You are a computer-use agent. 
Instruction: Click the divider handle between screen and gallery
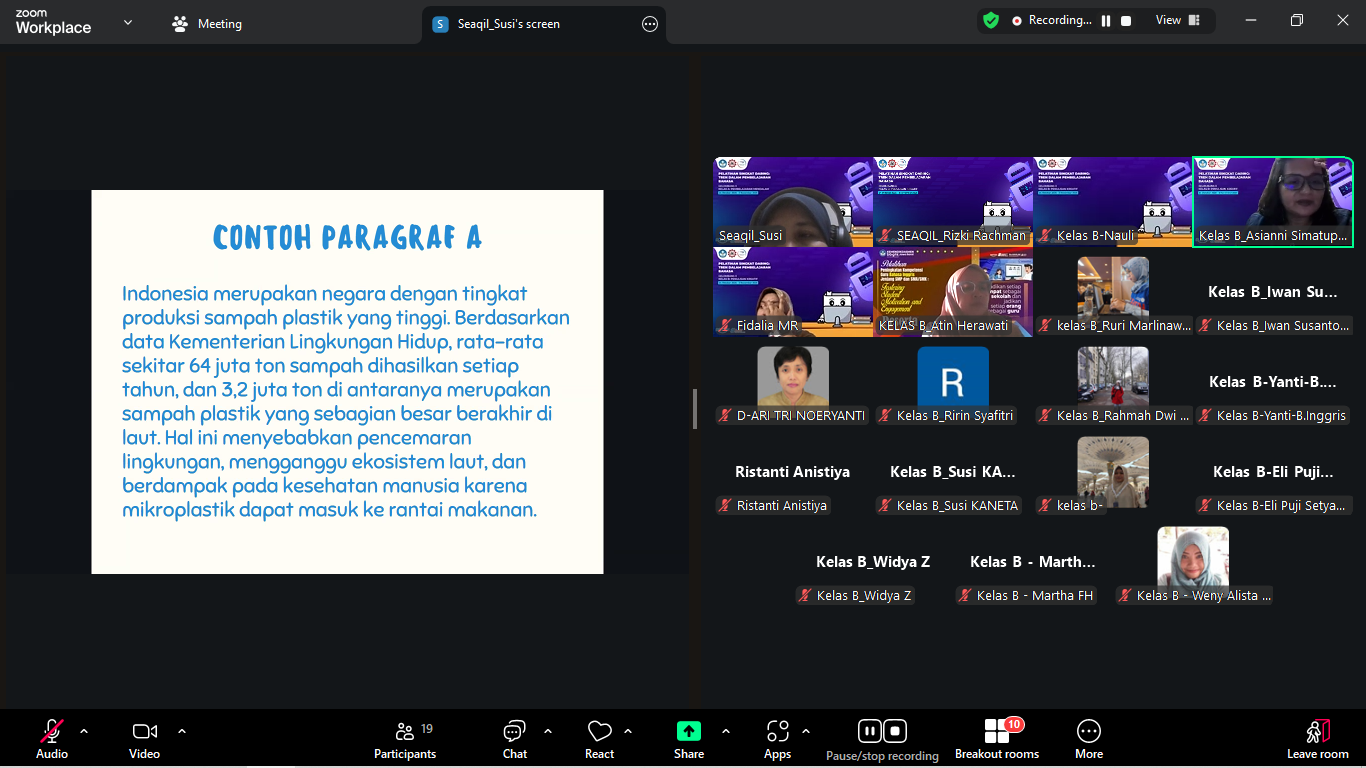pyautogui.click(x=695, y=409)
